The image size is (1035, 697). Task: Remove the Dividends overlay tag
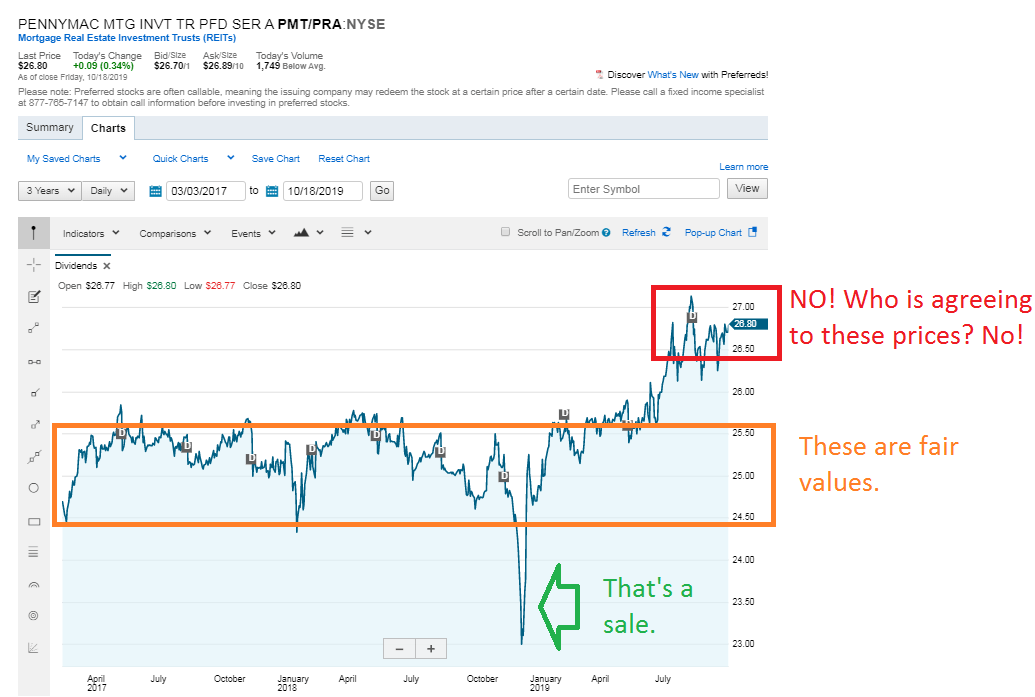[x=107, y=266]
